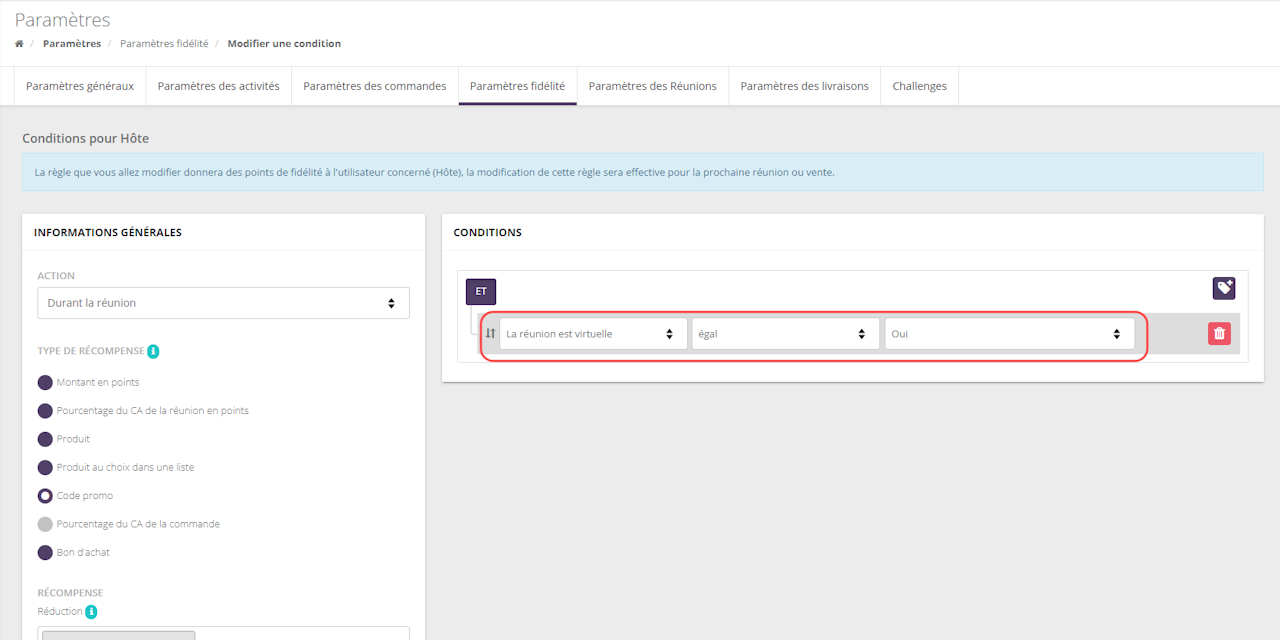Open the Oui value dropdown
Image resolution: width=1280 pixels, height=640 pixels.
(x=1009, y=334)
